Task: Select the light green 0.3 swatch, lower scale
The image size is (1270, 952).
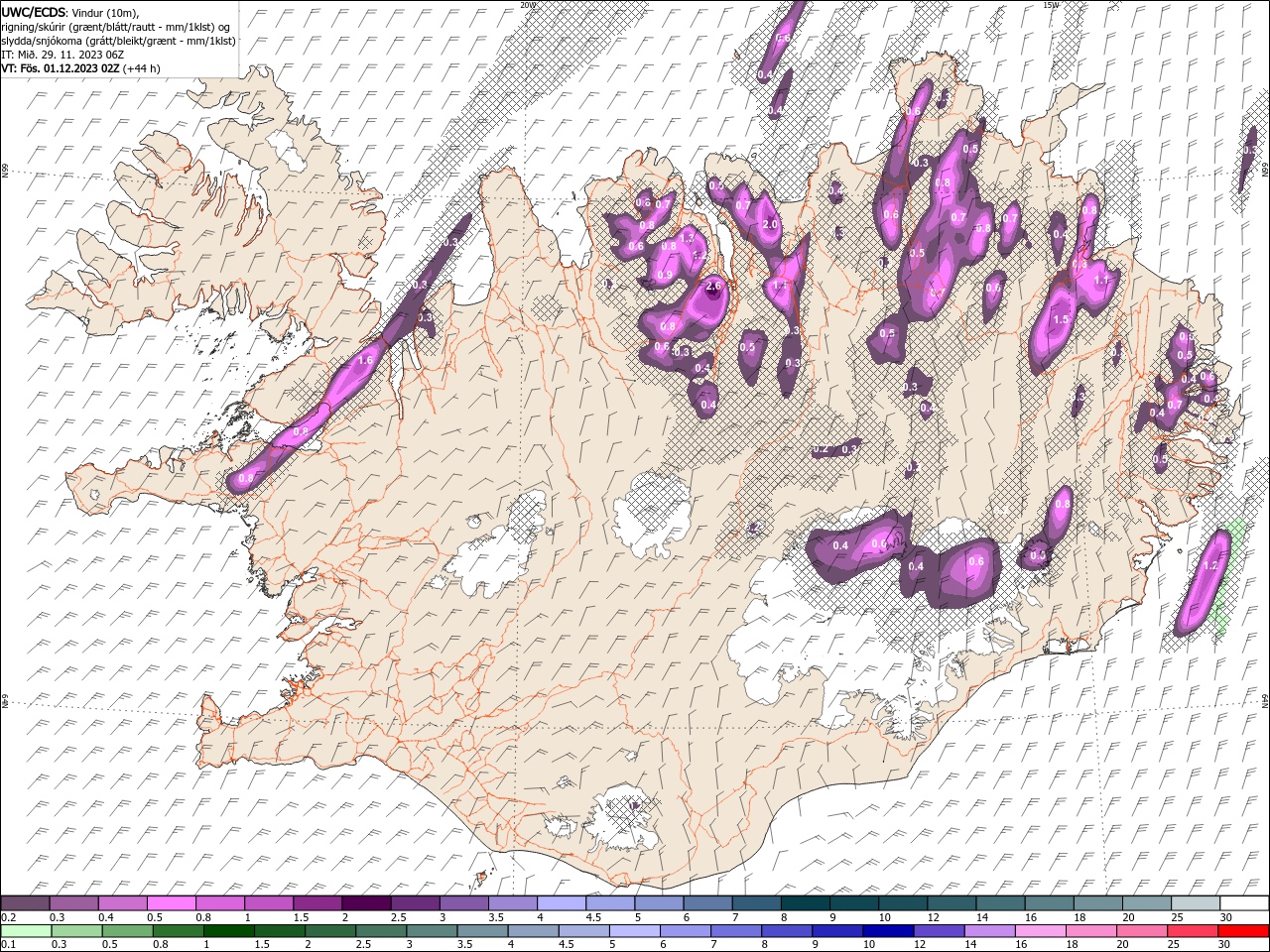Action: [x=76, y=931]
